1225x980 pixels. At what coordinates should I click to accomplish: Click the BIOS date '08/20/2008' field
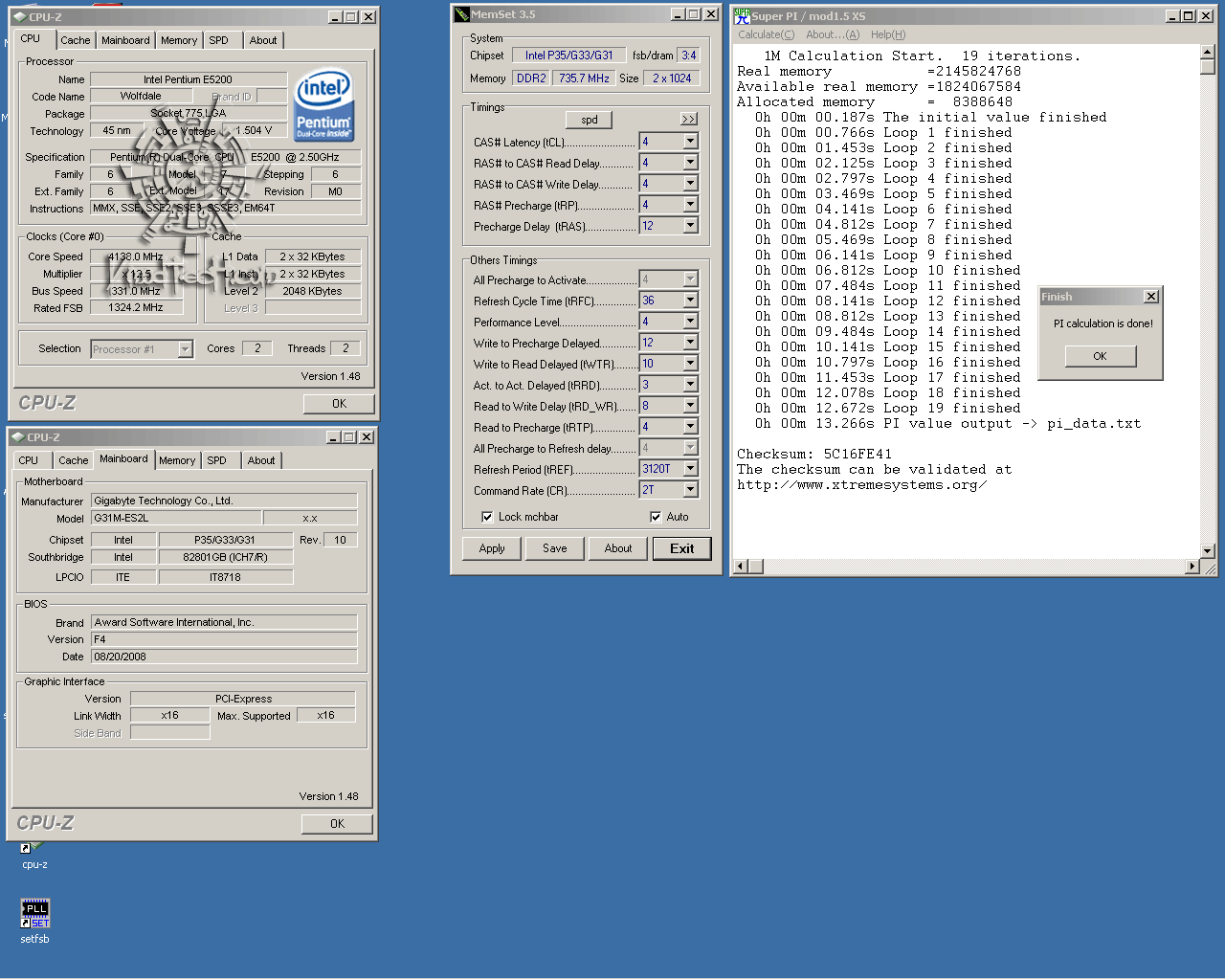[x=224, y=657]
